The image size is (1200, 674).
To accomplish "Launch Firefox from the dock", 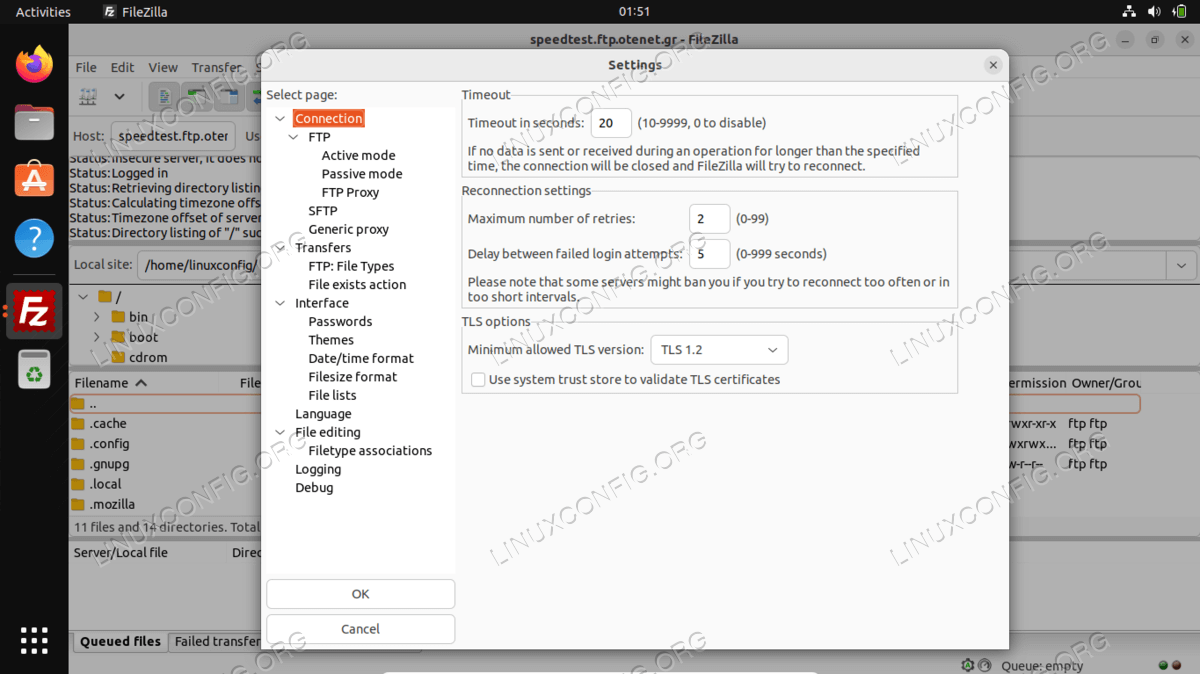I will [x=34, y=65].
